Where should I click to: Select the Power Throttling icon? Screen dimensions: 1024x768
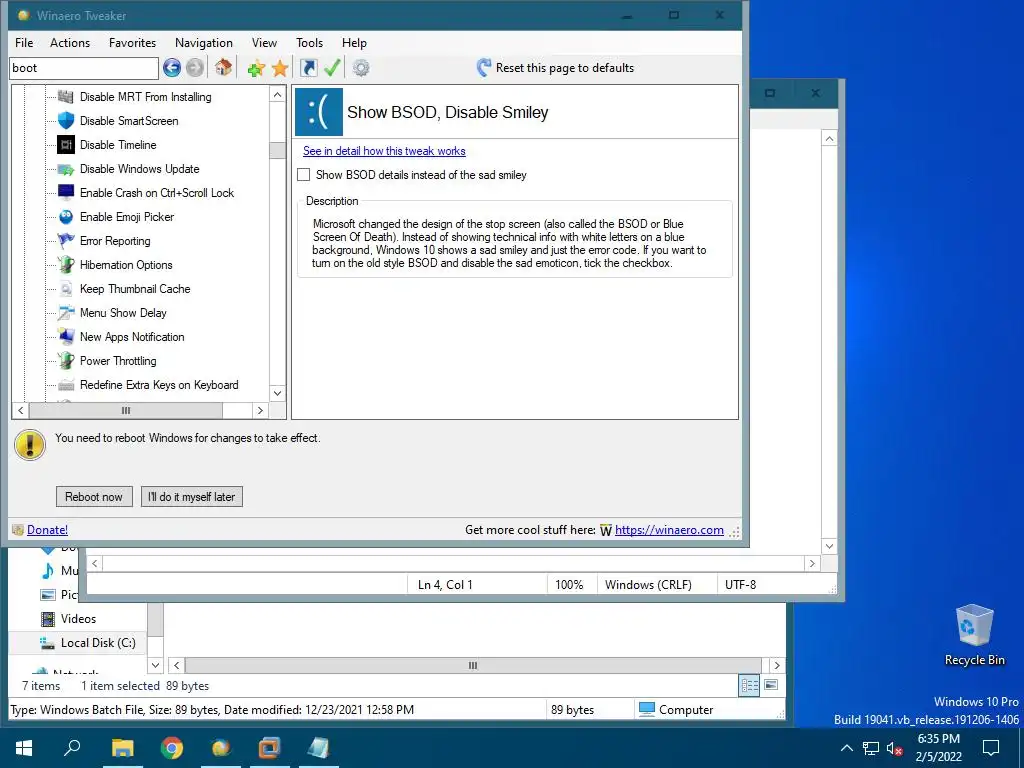(66, 360)
